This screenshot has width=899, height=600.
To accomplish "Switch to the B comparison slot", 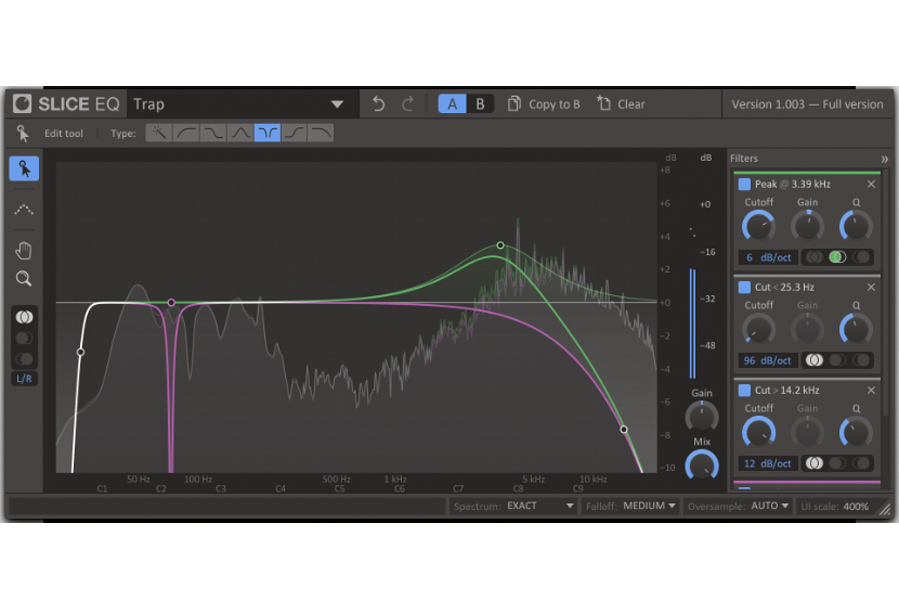I will [x=478, y=103].
